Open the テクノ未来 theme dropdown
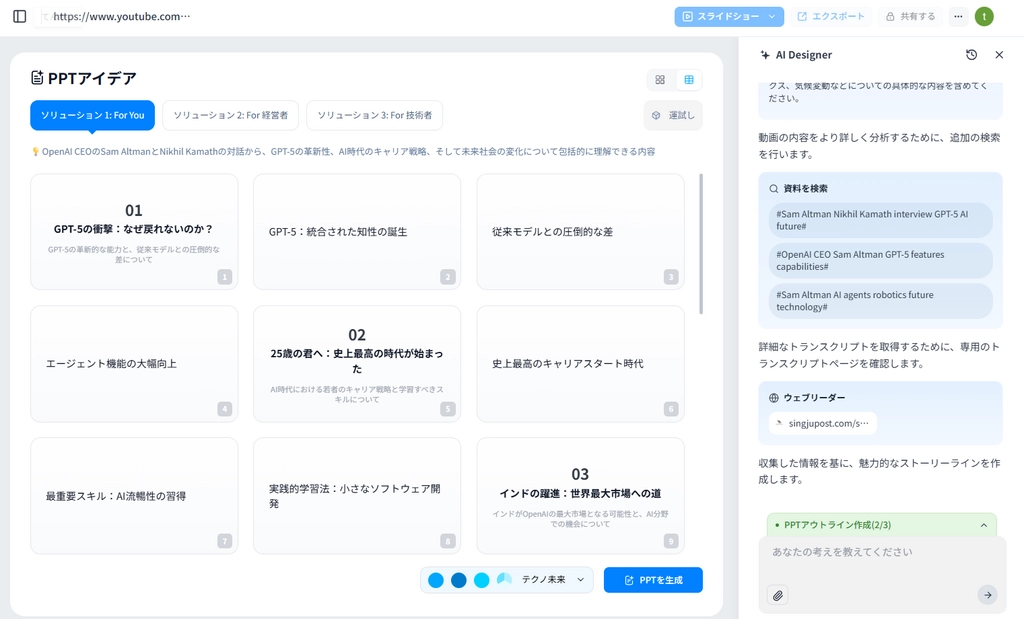1024x619 pixels. click(581, 580)
